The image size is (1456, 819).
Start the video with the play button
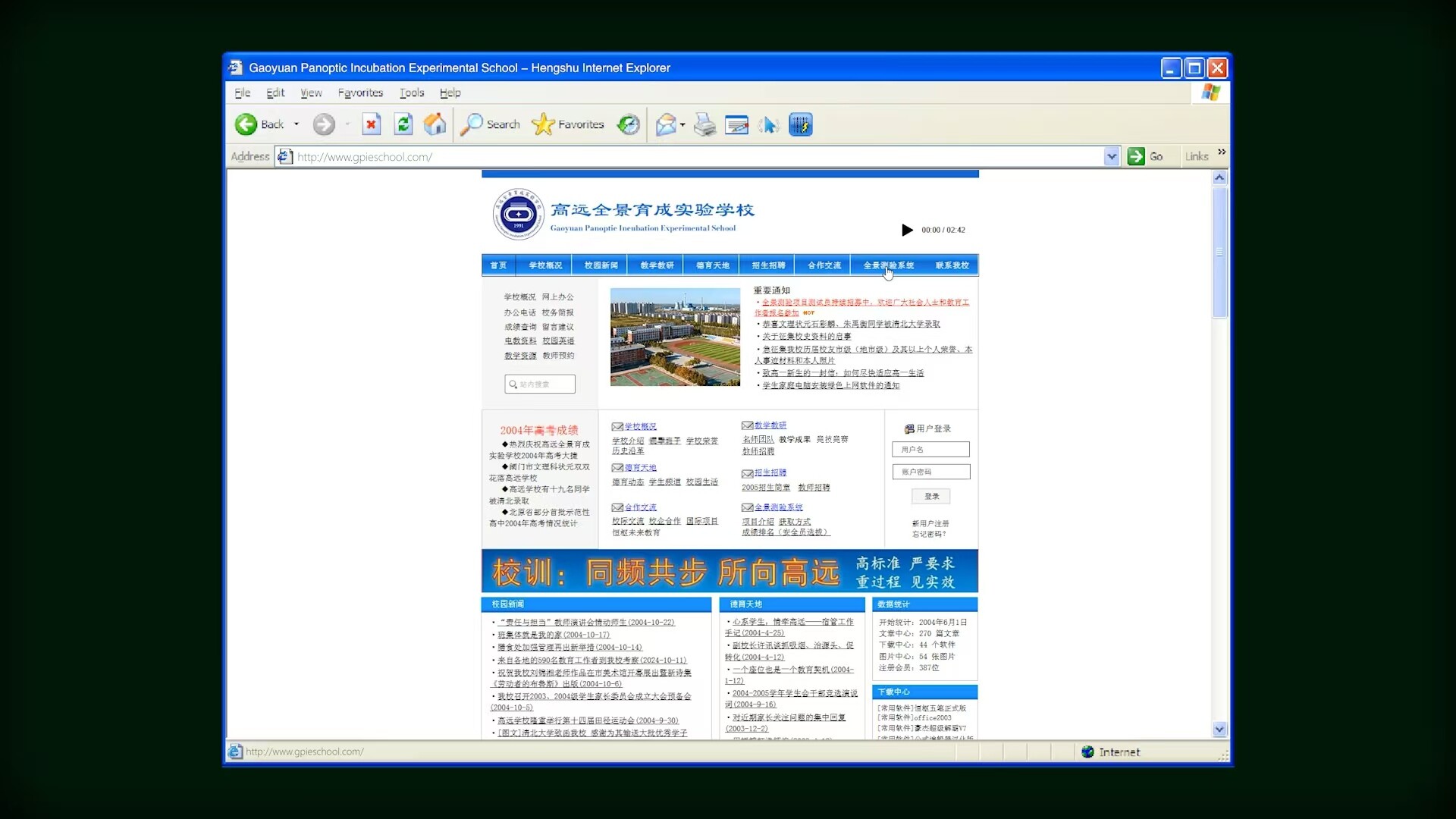coord(907,230)
